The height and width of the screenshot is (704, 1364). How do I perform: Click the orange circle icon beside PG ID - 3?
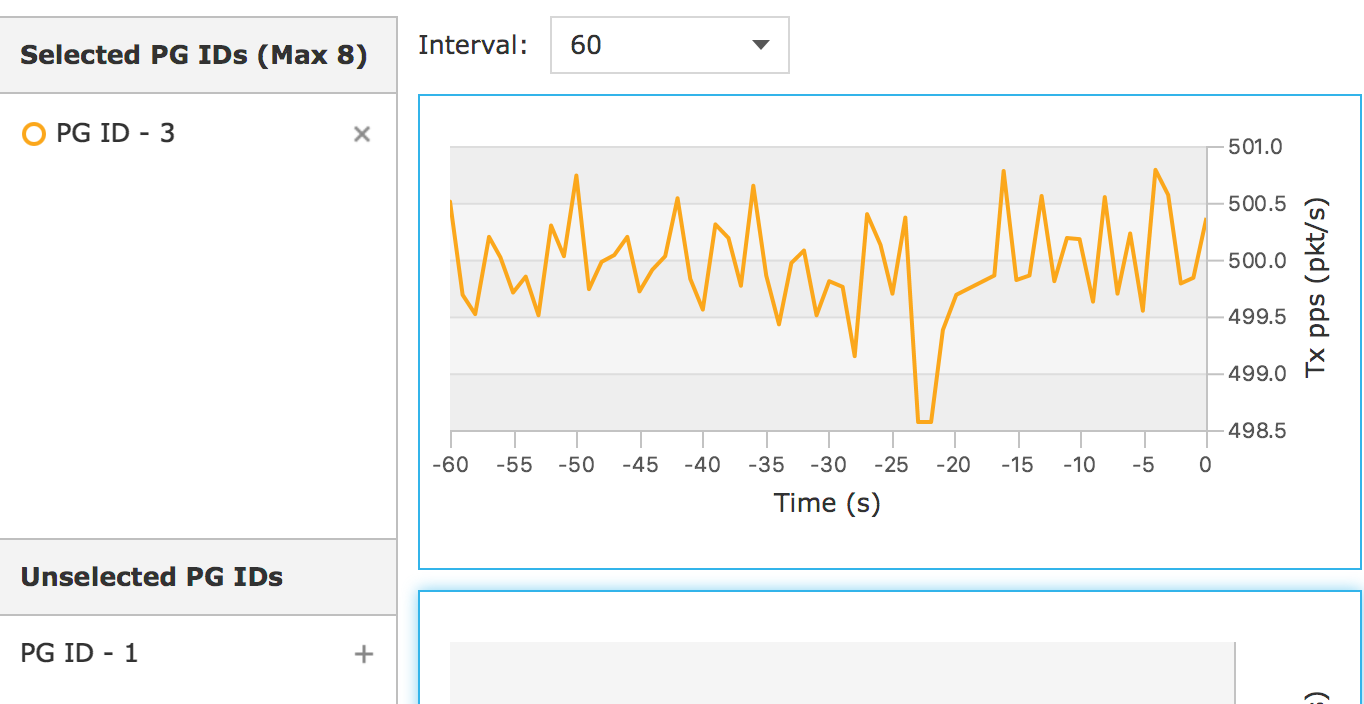click(35, 133)
